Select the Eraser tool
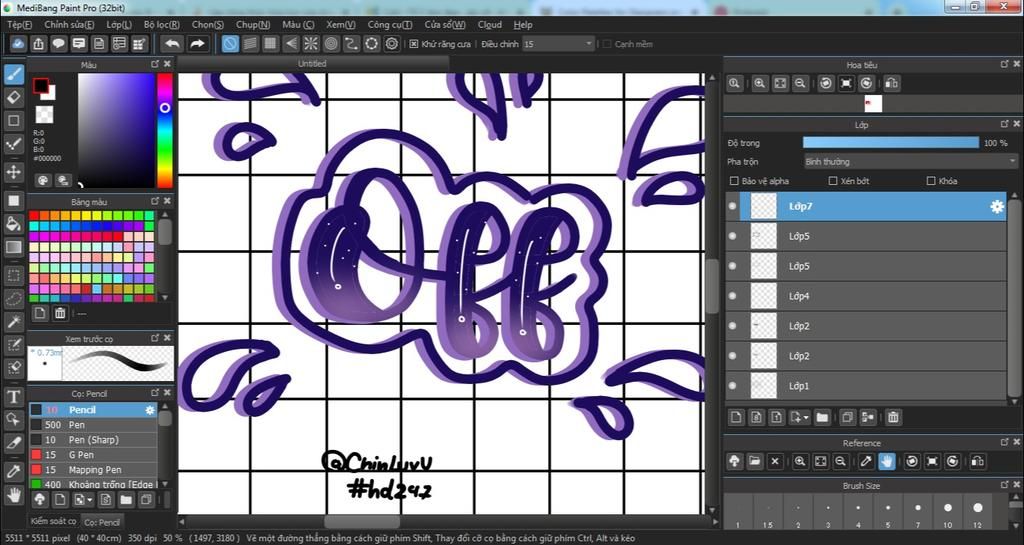Image resolution: width=1024 pixels, height=545 pixels. pos(14,97)
